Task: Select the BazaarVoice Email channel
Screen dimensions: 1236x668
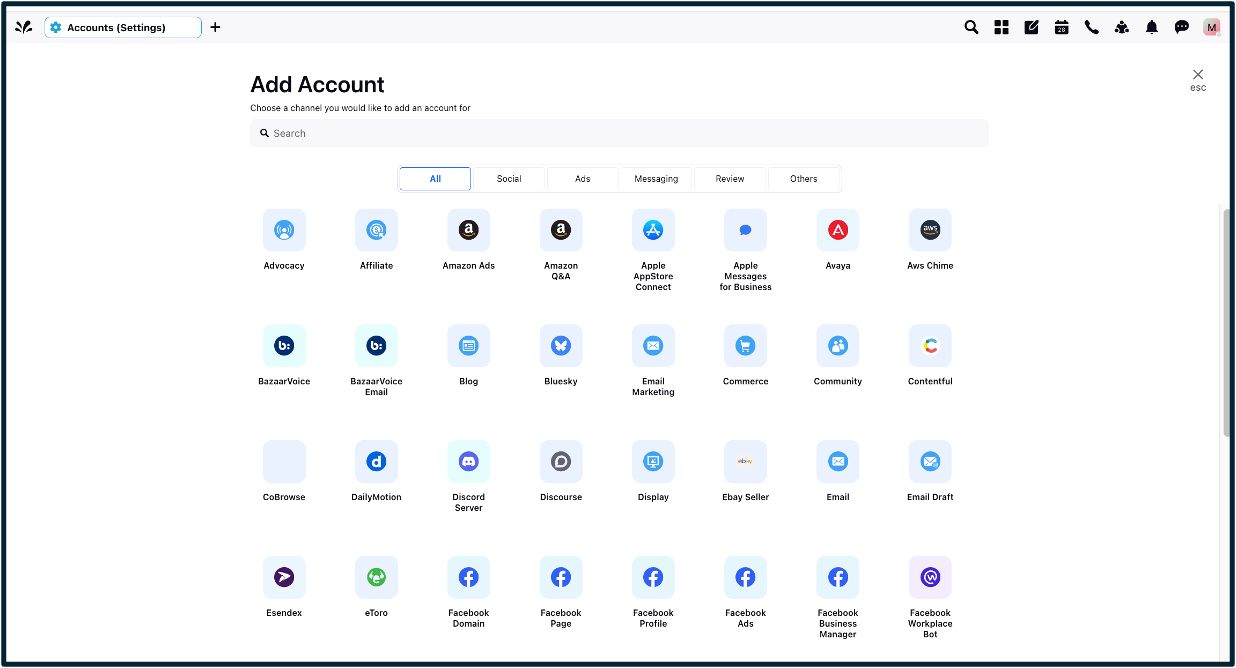Action: click(x=376, y=346)
